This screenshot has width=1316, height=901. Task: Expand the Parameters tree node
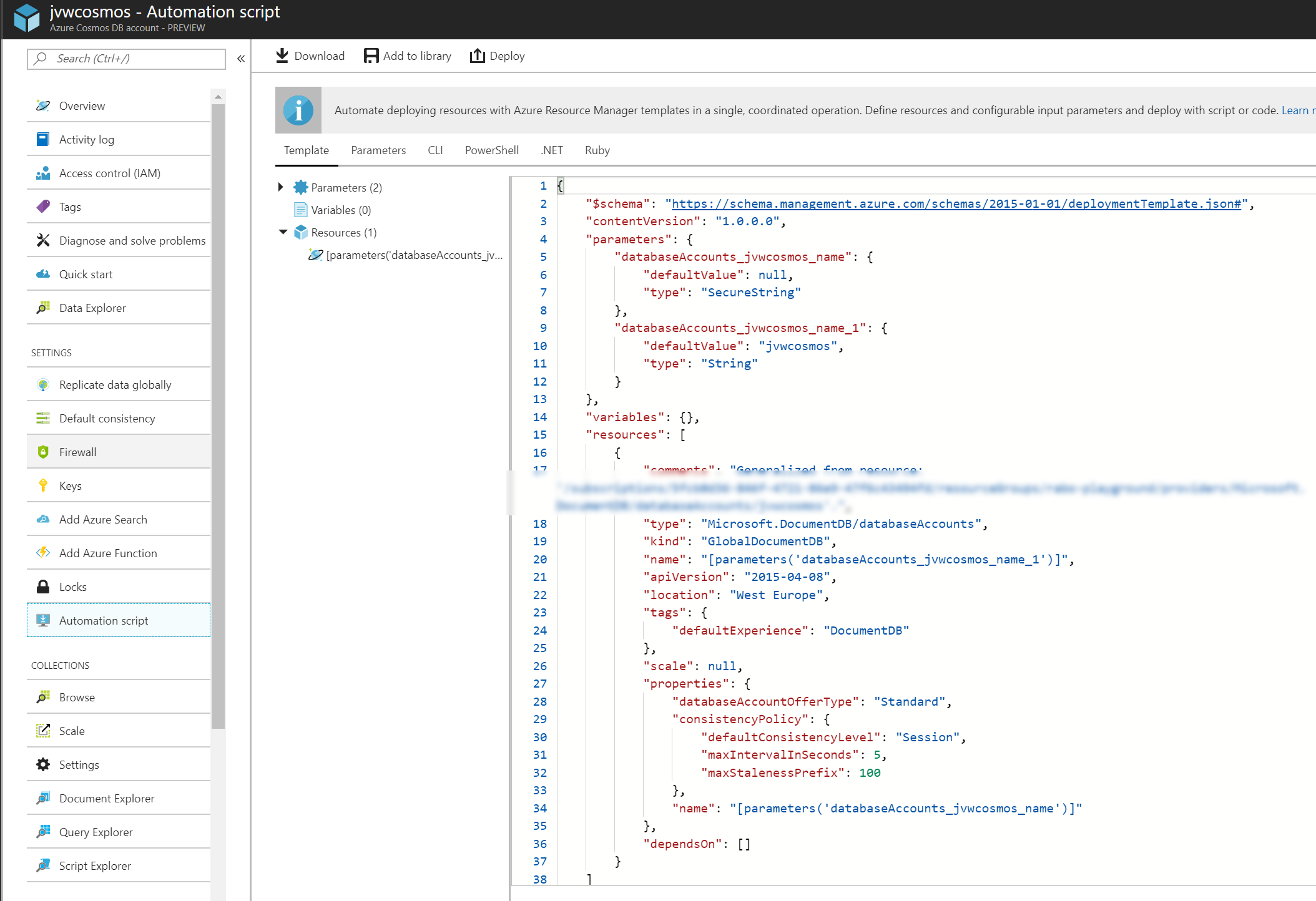pyautogui.click(x=281, y=187)
